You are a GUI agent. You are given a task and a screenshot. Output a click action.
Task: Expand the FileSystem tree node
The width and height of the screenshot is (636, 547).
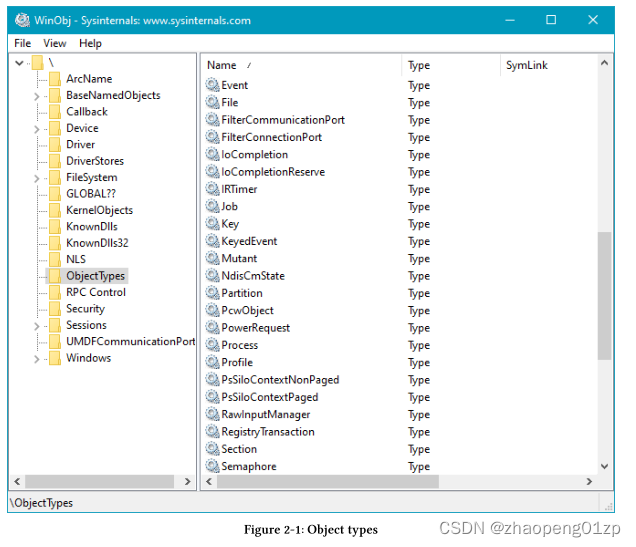coord(37,178)
